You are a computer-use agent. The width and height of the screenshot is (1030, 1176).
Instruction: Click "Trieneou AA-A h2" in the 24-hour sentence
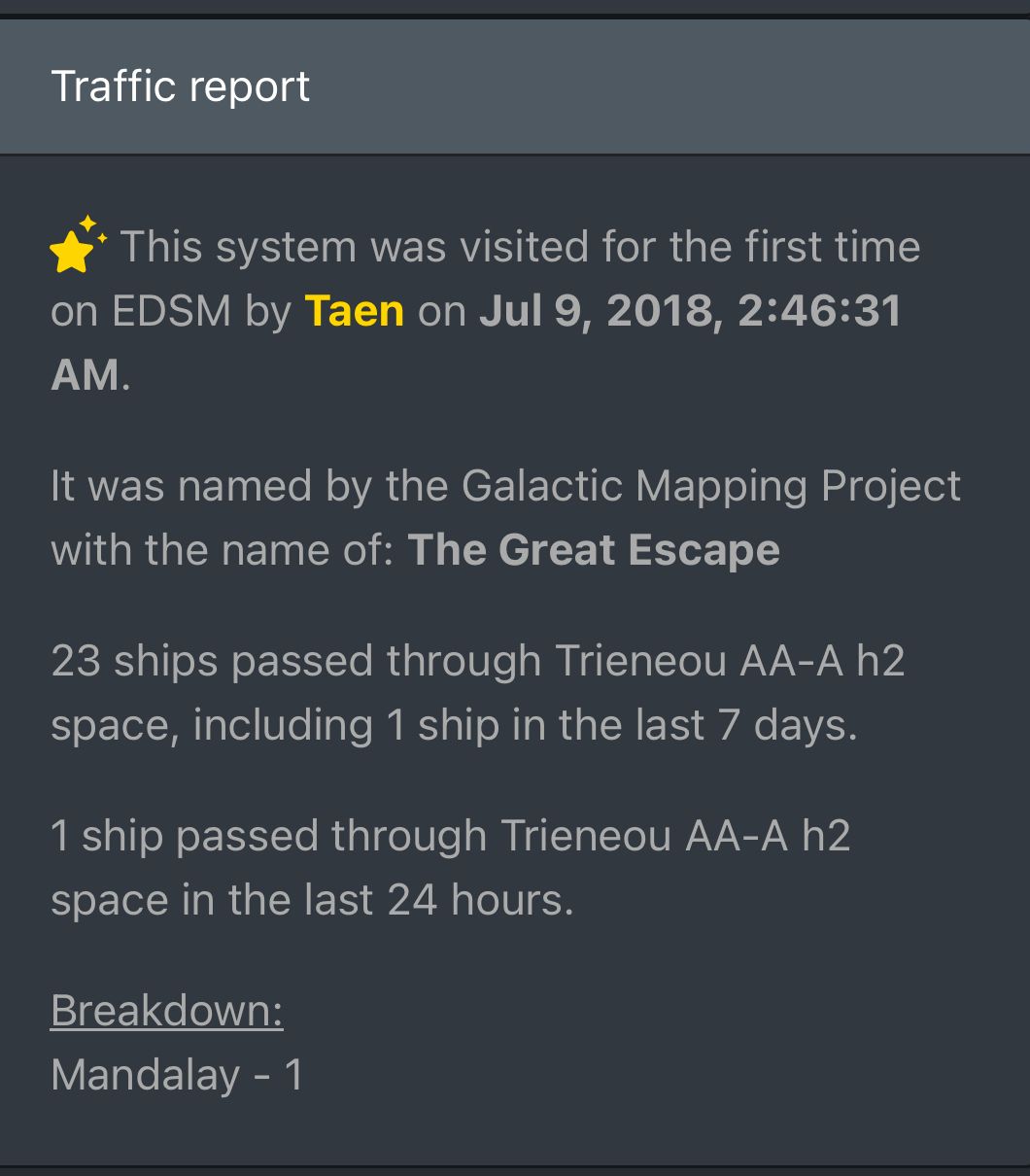[675, 836]
